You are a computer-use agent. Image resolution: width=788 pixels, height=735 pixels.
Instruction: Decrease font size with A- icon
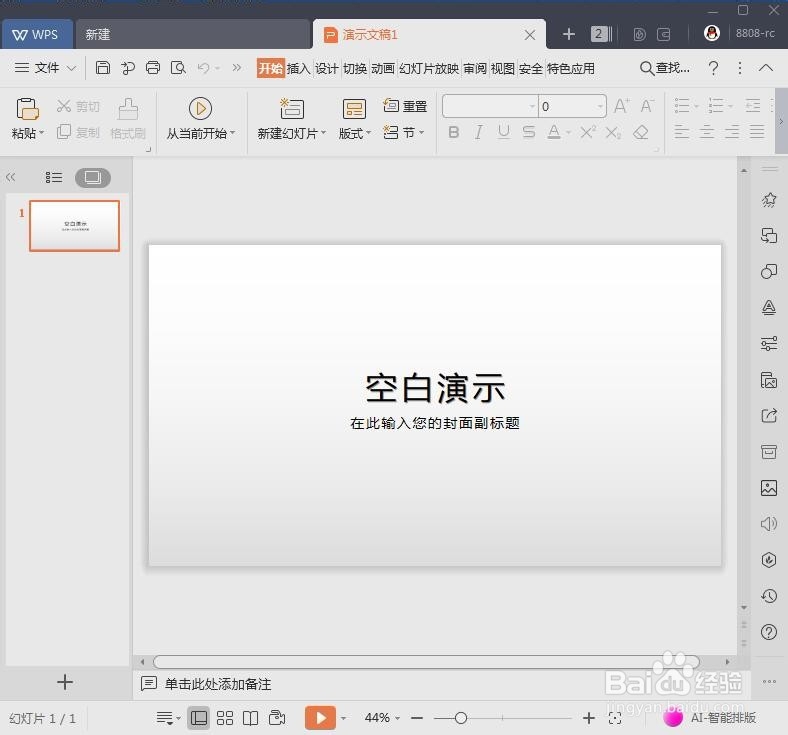pyautogui.click(x=647, y=106)
